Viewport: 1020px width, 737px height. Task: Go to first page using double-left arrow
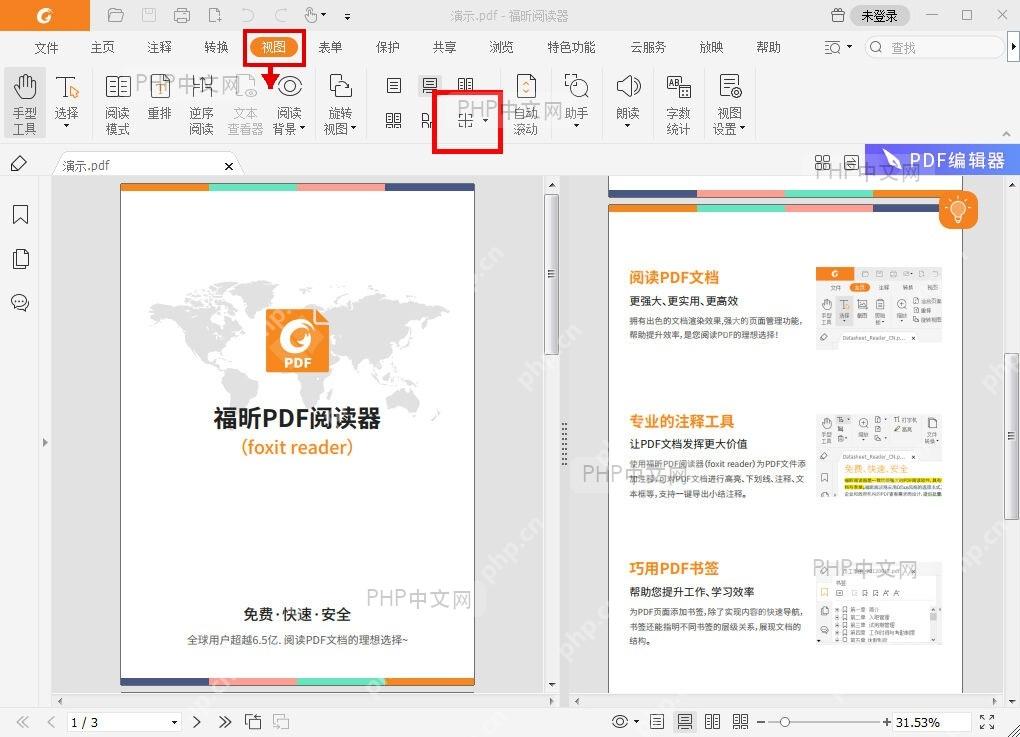23,722
